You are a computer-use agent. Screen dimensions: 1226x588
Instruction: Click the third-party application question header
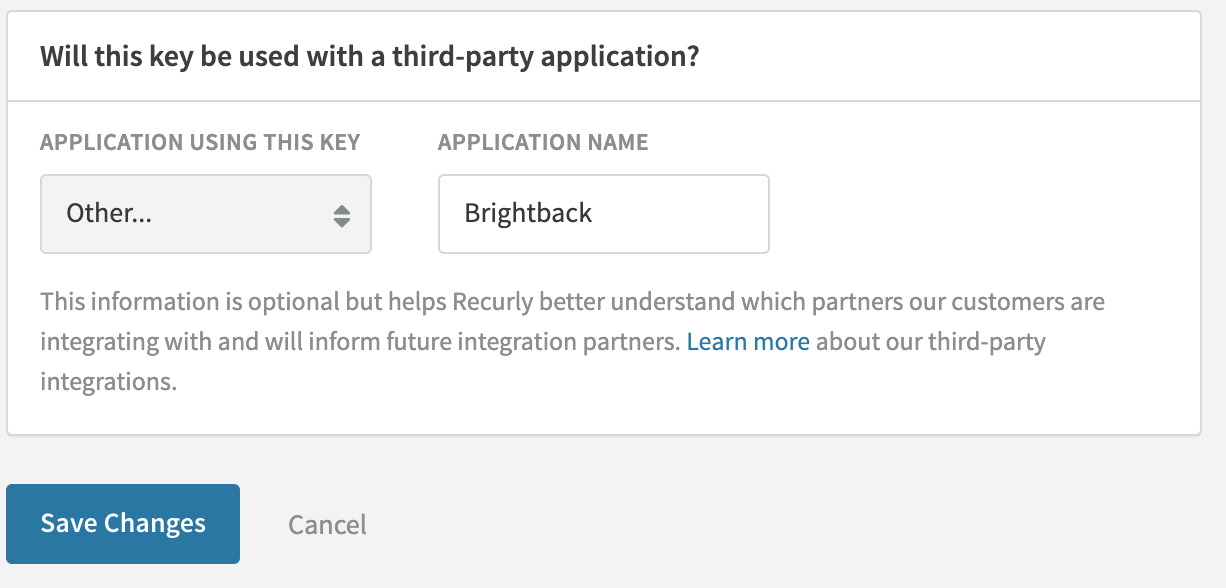point(369,56)
